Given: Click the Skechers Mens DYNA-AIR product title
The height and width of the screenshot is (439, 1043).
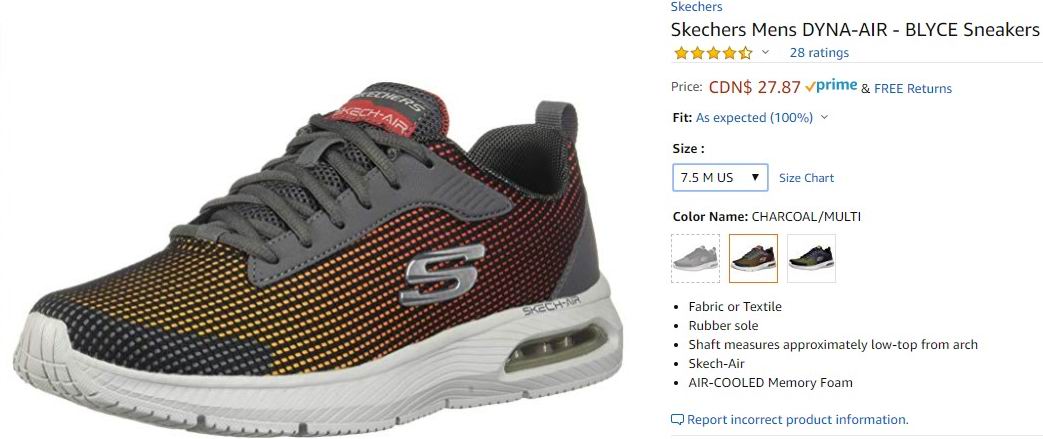Looking at the screenshot, I should point(854,29).
